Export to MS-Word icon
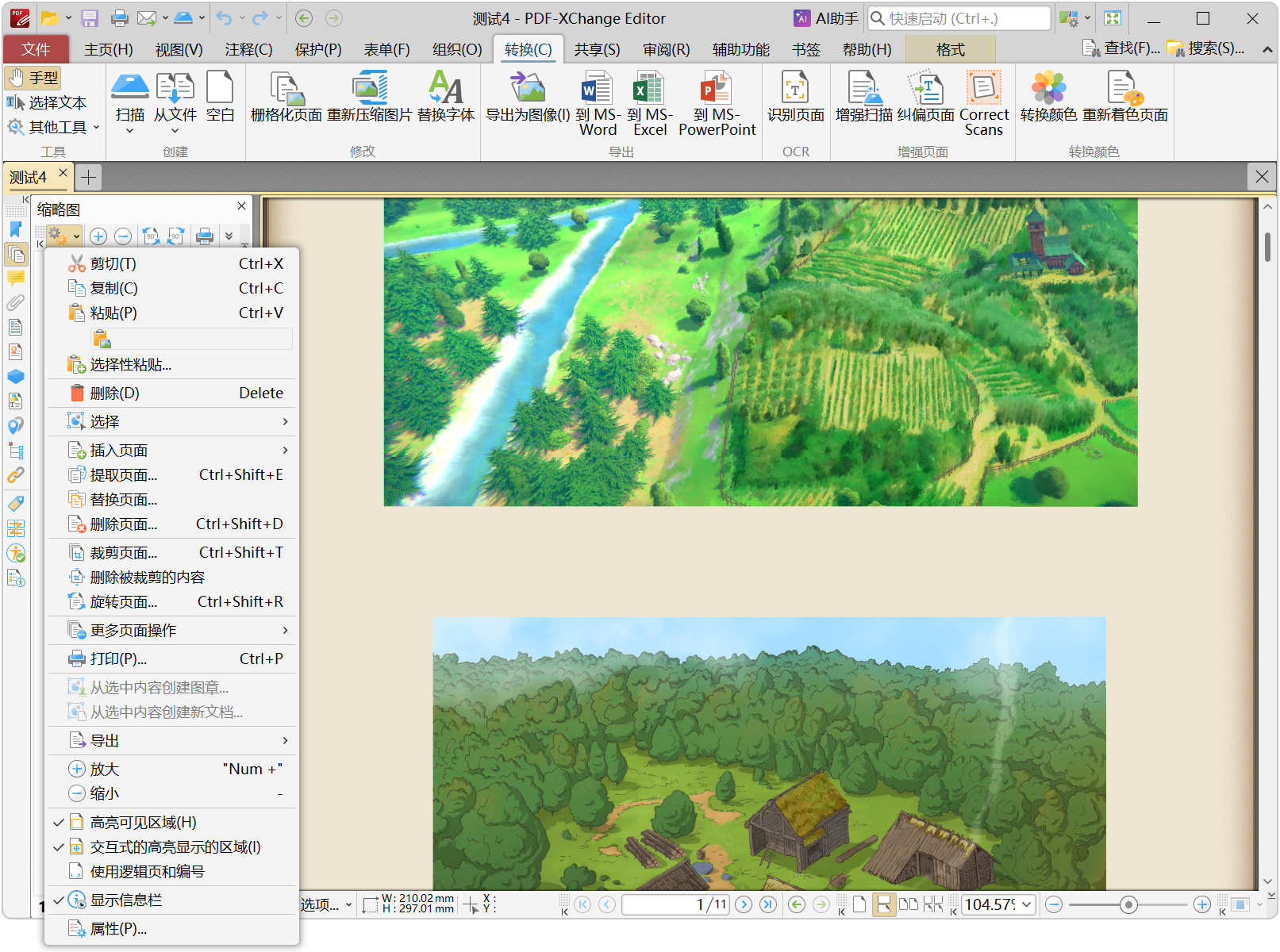 pyautogui.click(x=597, y=87)
